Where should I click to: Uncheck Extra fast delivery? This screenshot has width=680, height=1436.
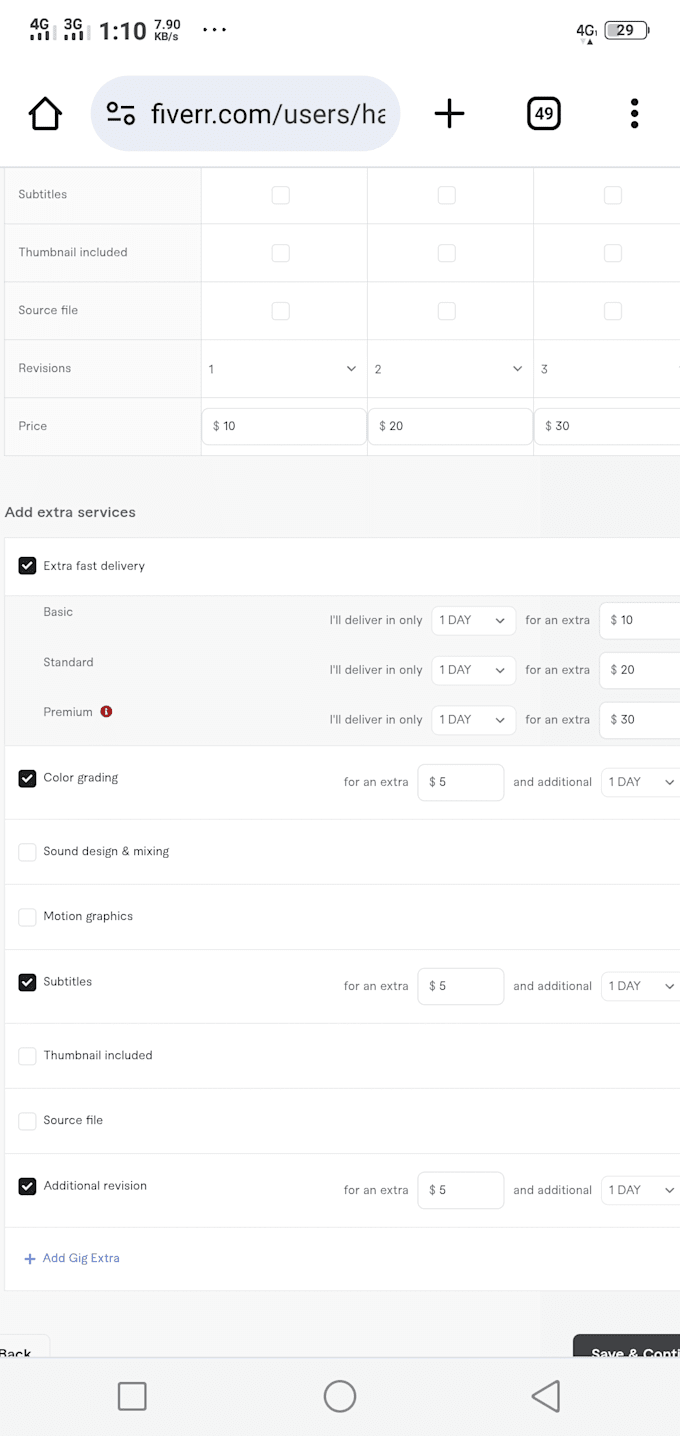point(28,566)
